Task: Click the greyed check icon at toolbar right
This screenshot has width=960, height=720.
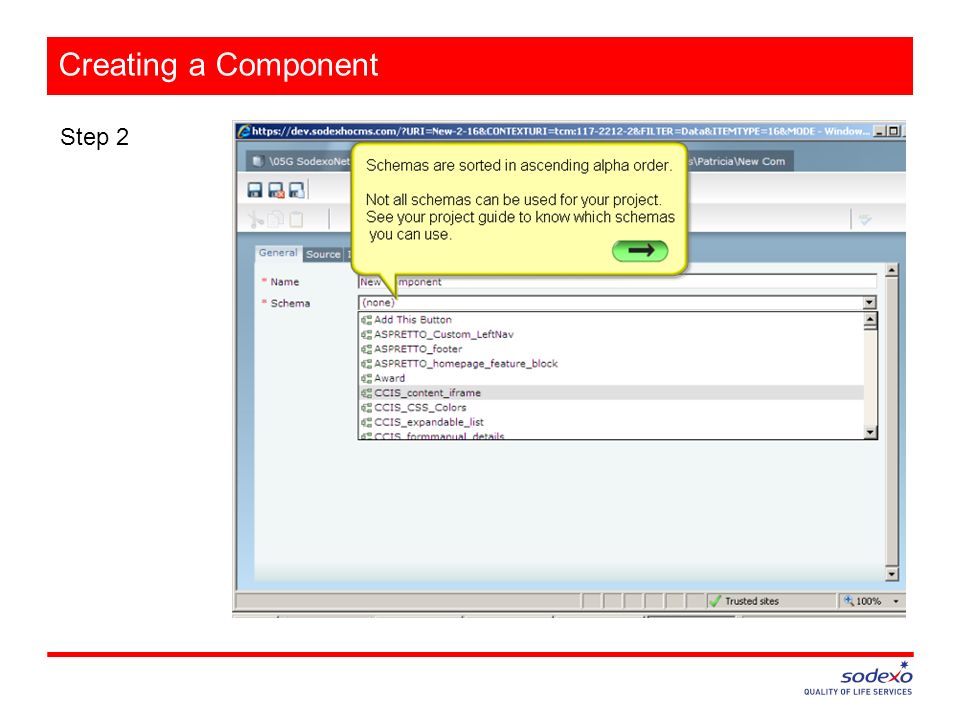Action: pos(865,219)
